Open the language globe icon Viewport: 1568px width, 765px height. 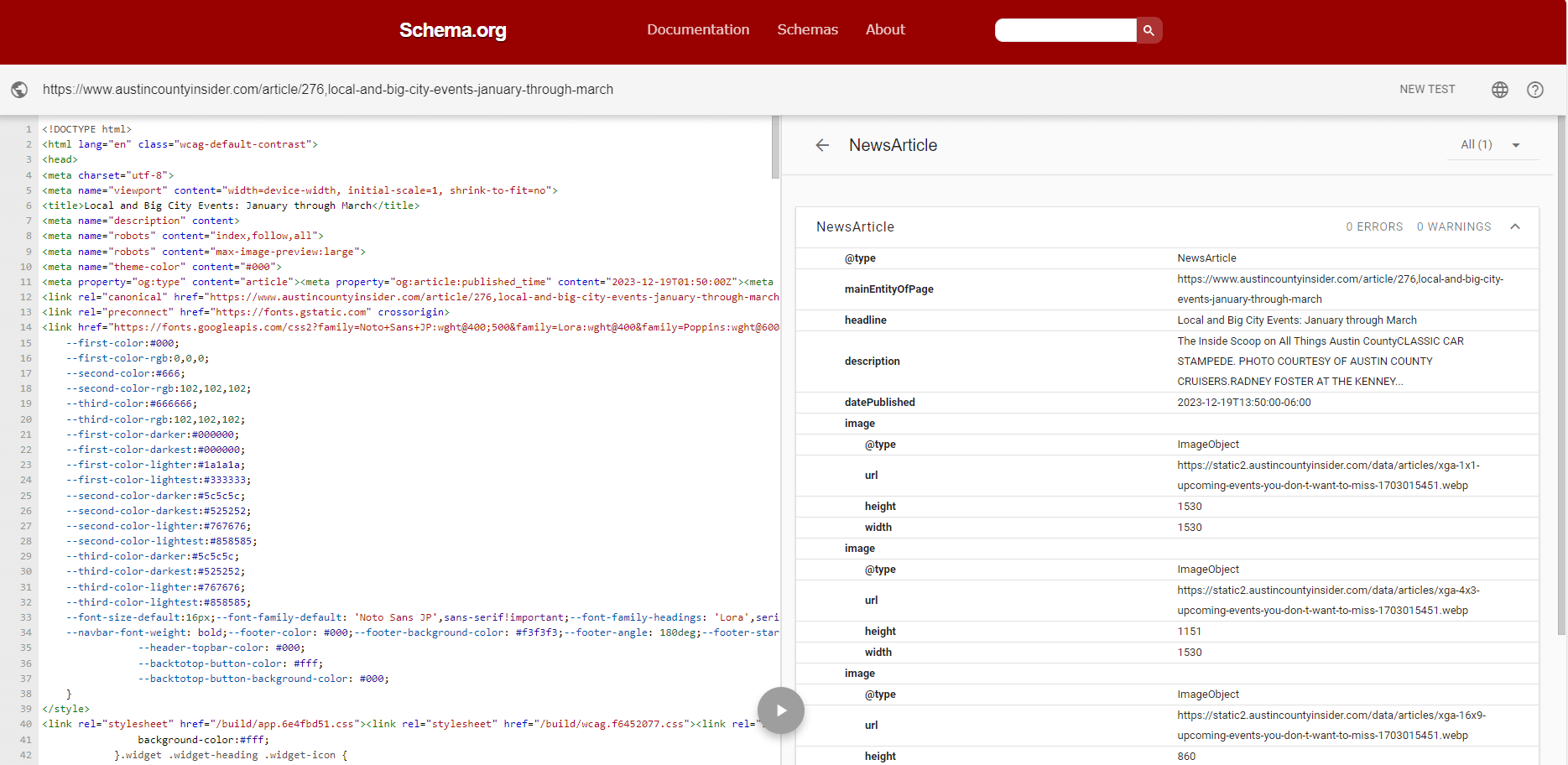pyautogui.click(x=1500, y=90)
